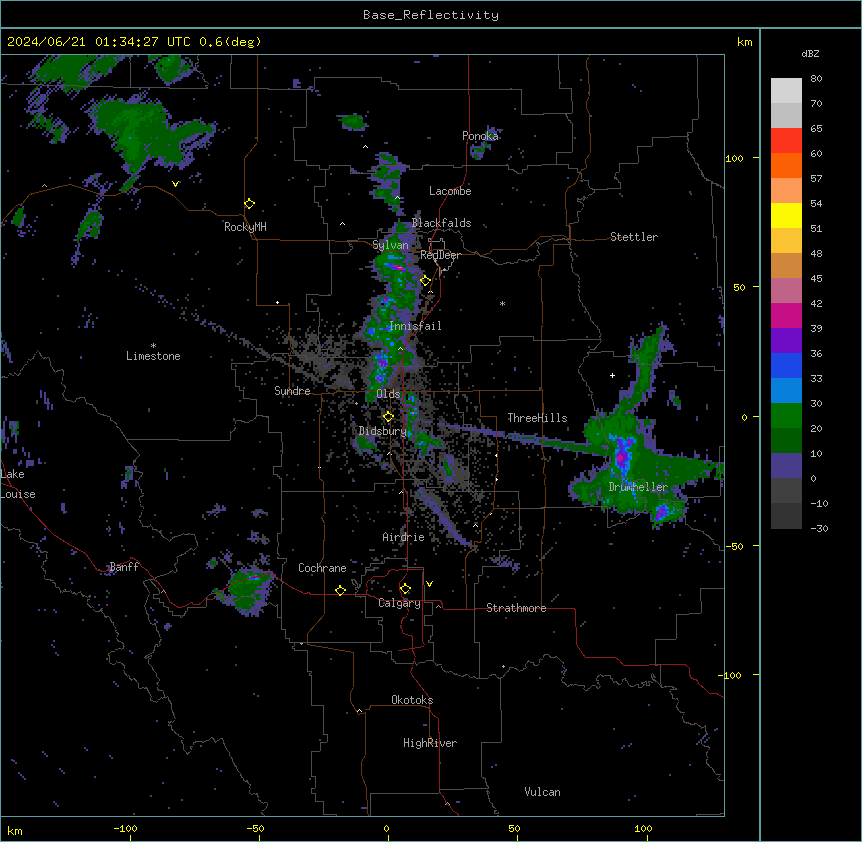Click the Banff town label

pyautogui.click(x=124, y=567)
